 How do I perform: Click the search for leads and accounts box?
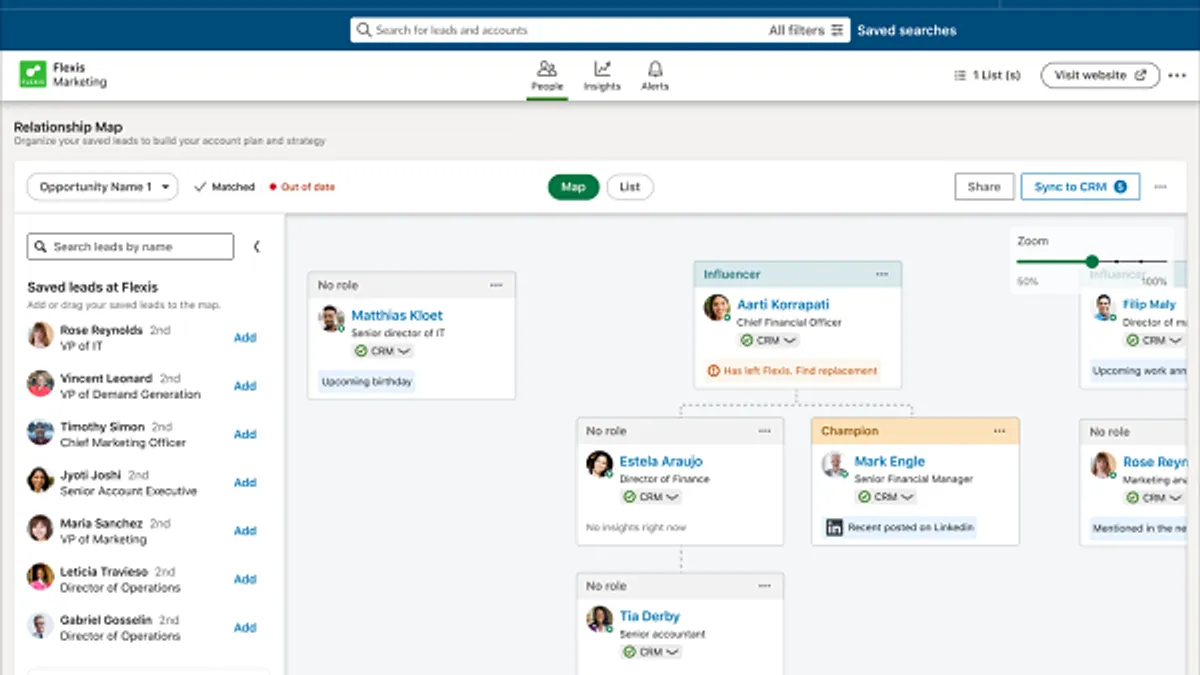point(600,31)
